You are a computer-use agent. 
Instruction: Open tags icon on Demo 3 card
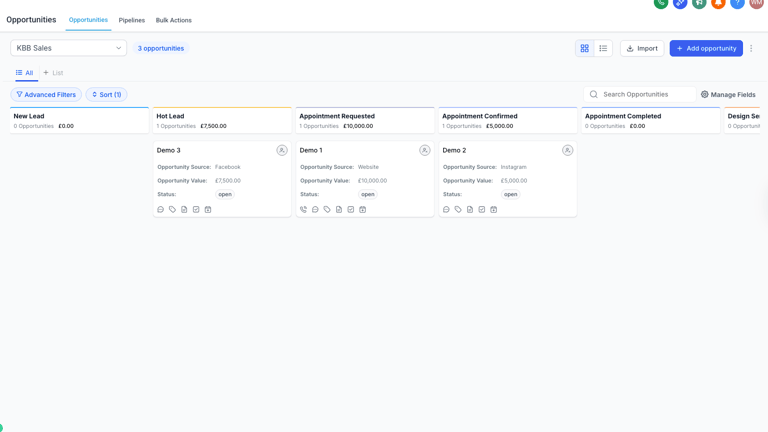click(172, 210)
